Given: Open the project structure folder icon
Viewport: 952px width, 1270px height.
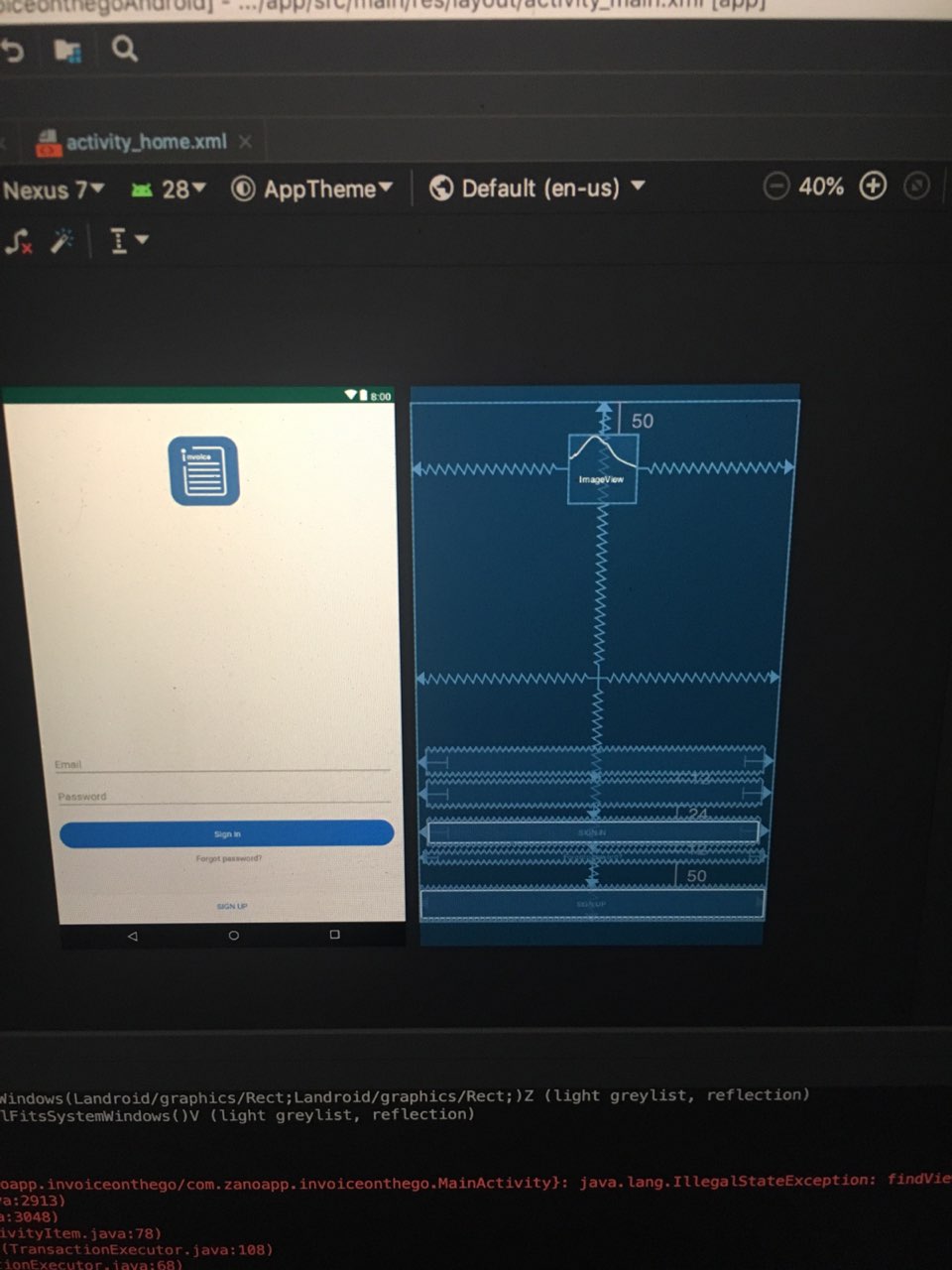Looking at the screenshot, I should pos(67,50).
